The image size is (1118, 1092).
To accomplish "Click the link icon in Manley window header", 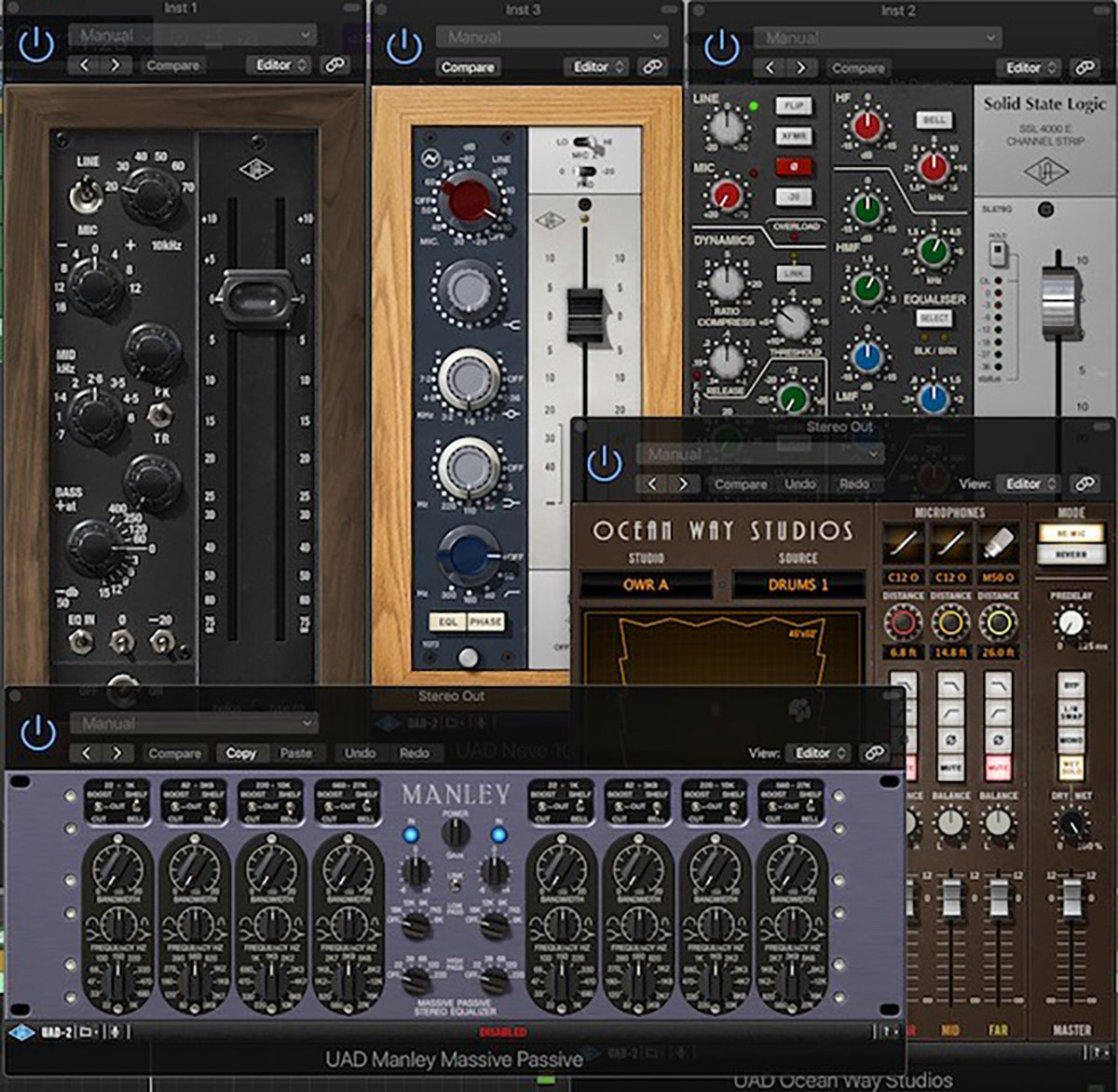I will 874,752.
